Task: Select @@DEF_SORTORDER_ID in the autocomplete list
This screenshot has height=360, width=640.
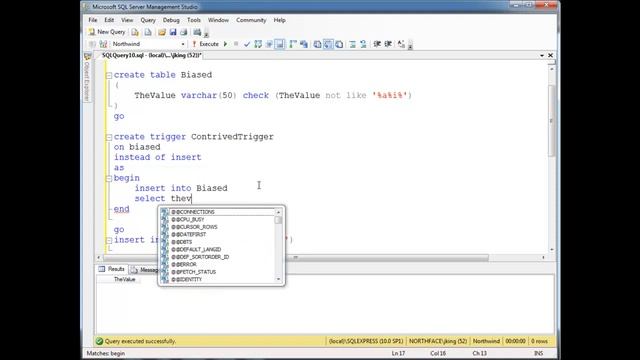Action: click(x=217, y=257)
